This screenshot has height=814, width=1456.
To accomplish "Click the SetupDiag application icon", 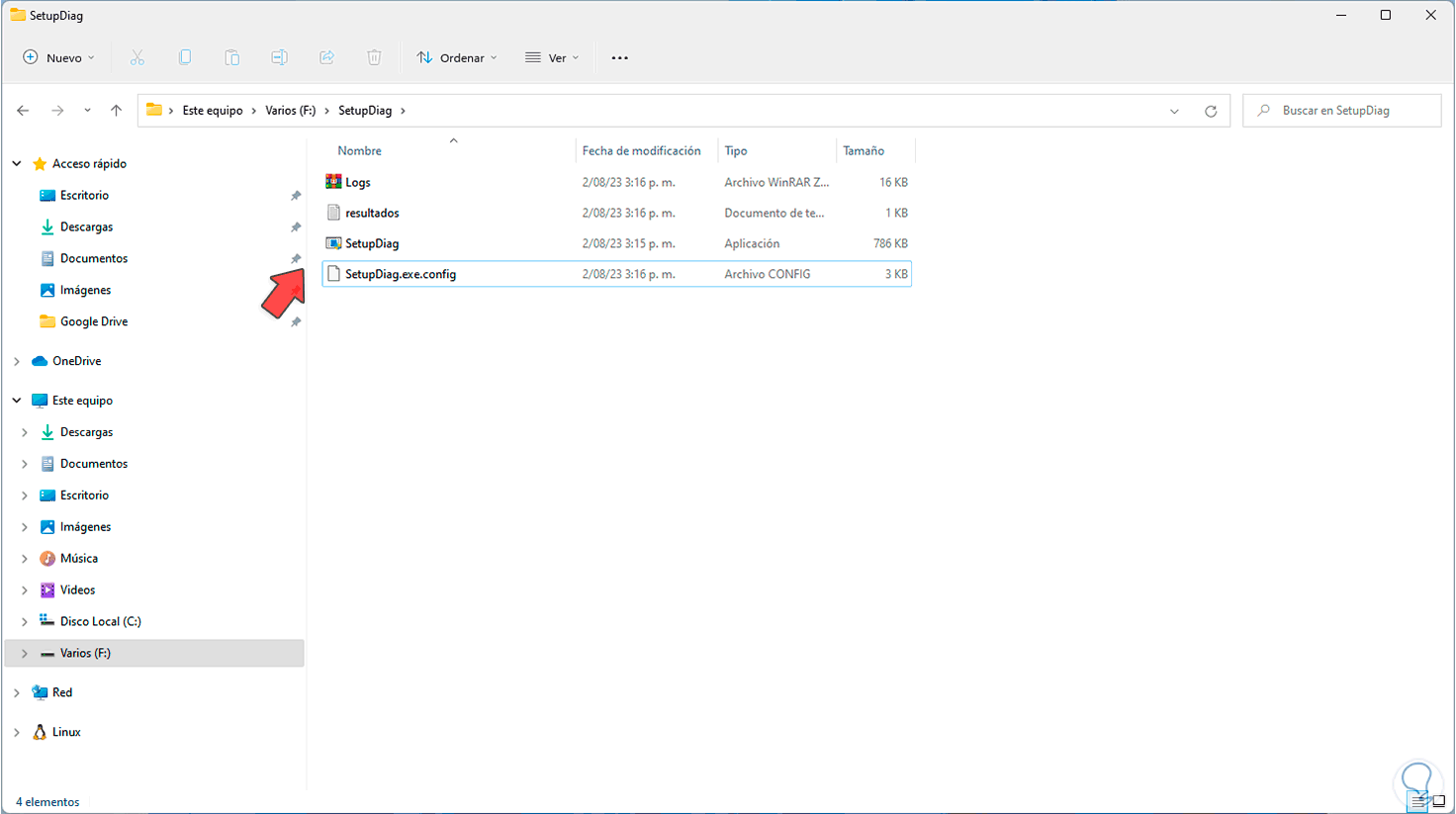I will pos(333,243).
